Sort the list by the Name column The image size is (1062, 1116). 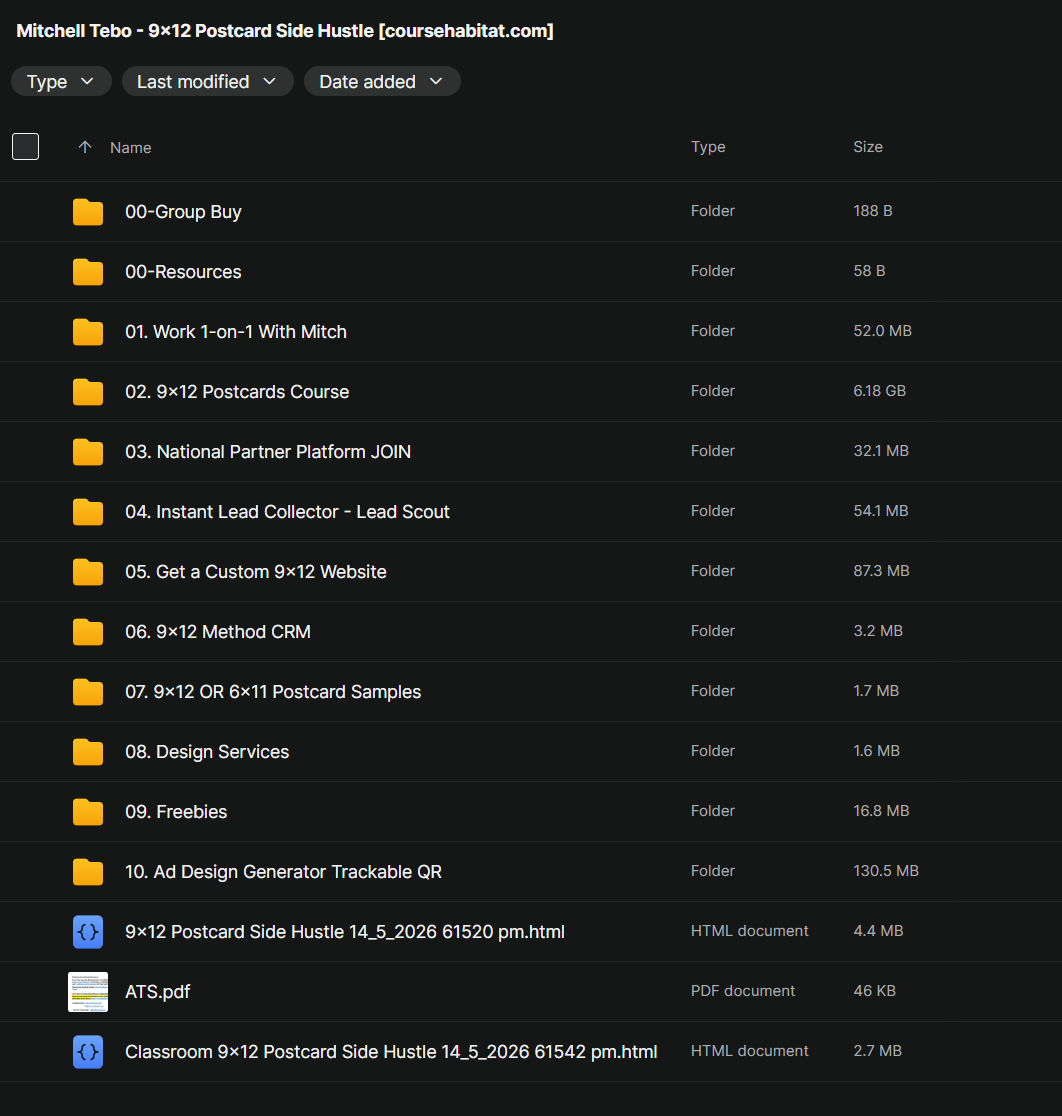tap(130, 147)
